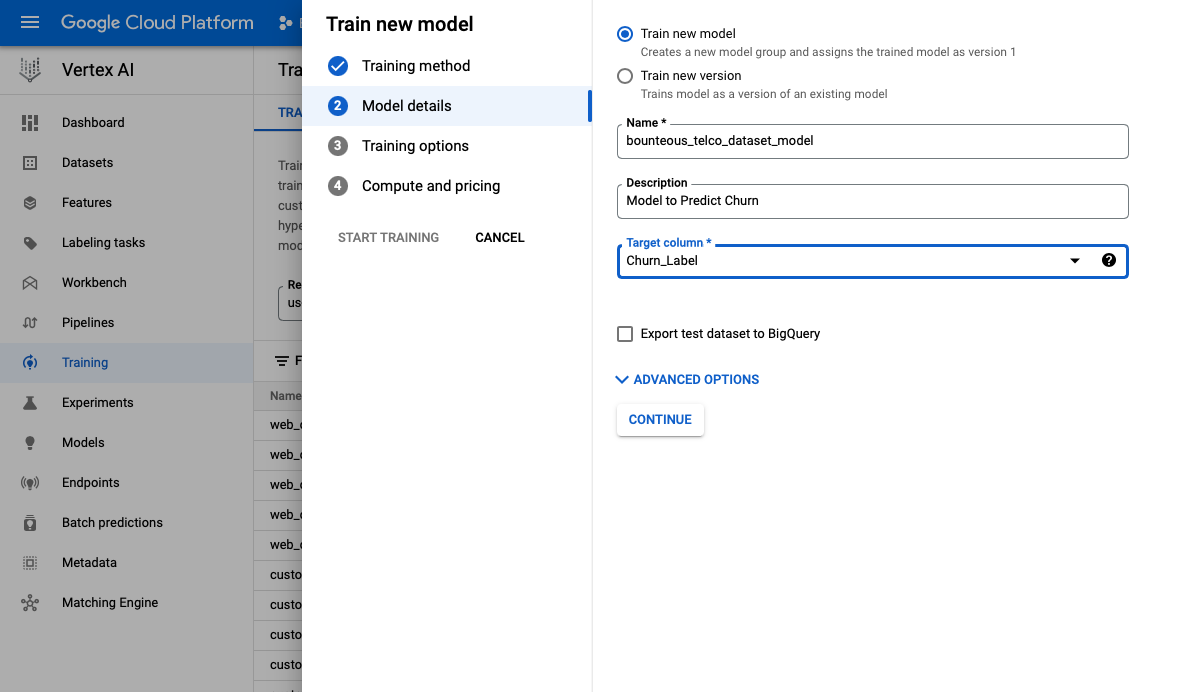Click the Matching Engine icon
Screen dimensions: 1182x692
pos(30,603)
